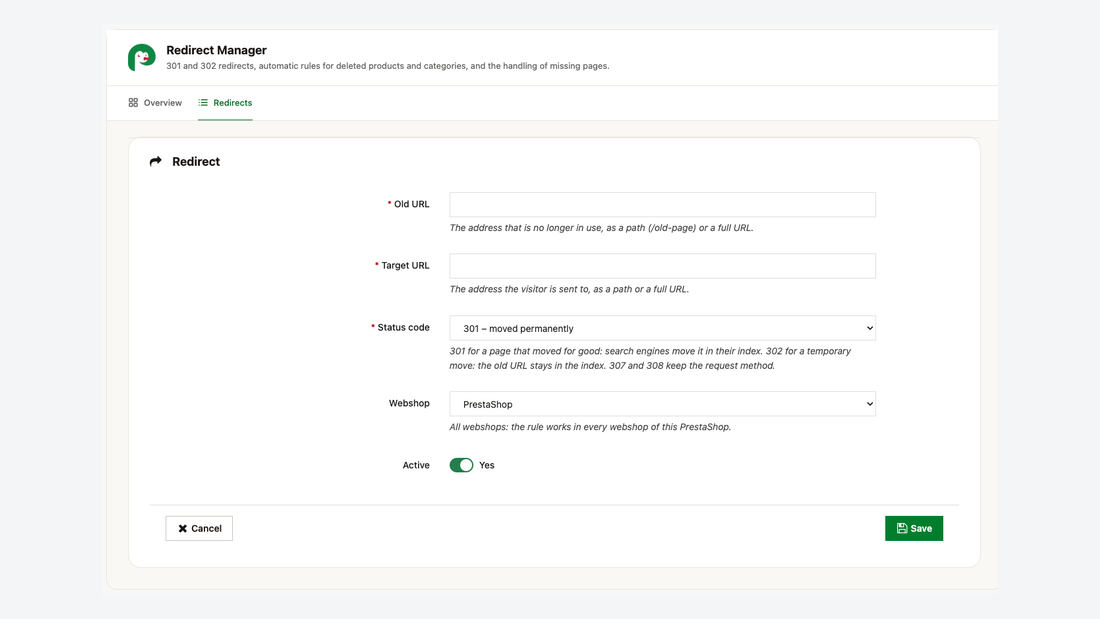
Task: Click the status code explanation about 301 and 302
Action: pyautogui.click(x=650, y=358)
